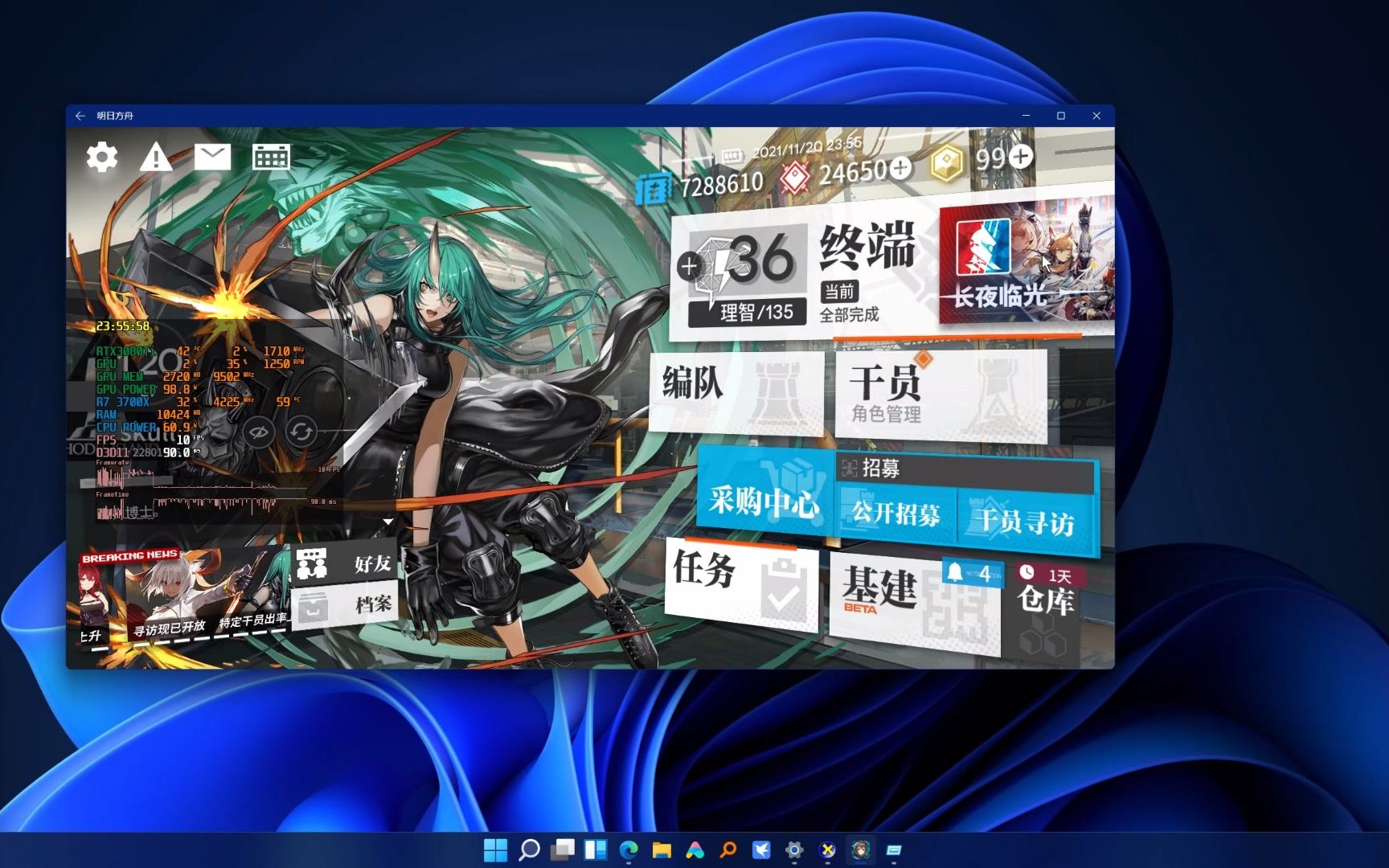Image resolution: width=1389 pixels, height=868 pixels.
Task: Click the 2021/11/20 23:56 date text
Action: [x=806, y=147]
